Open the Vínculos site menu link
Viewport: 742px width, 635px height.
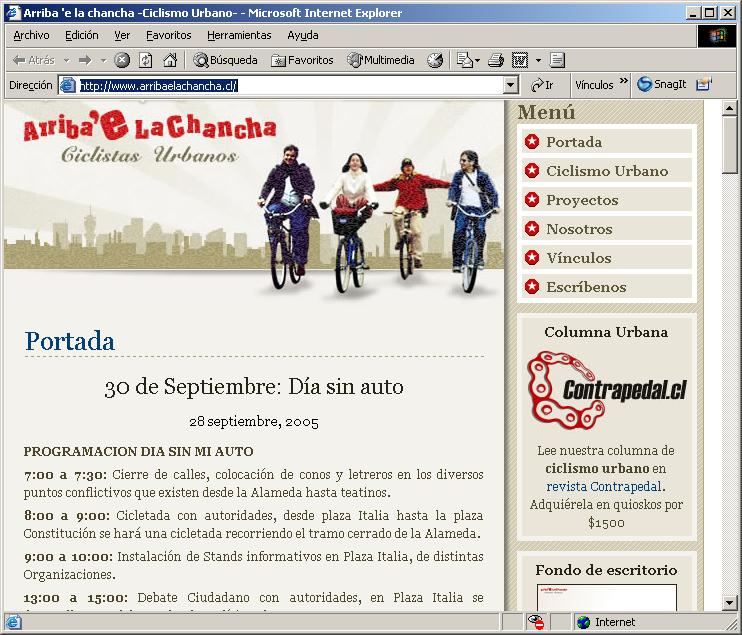tap(607, 258)
